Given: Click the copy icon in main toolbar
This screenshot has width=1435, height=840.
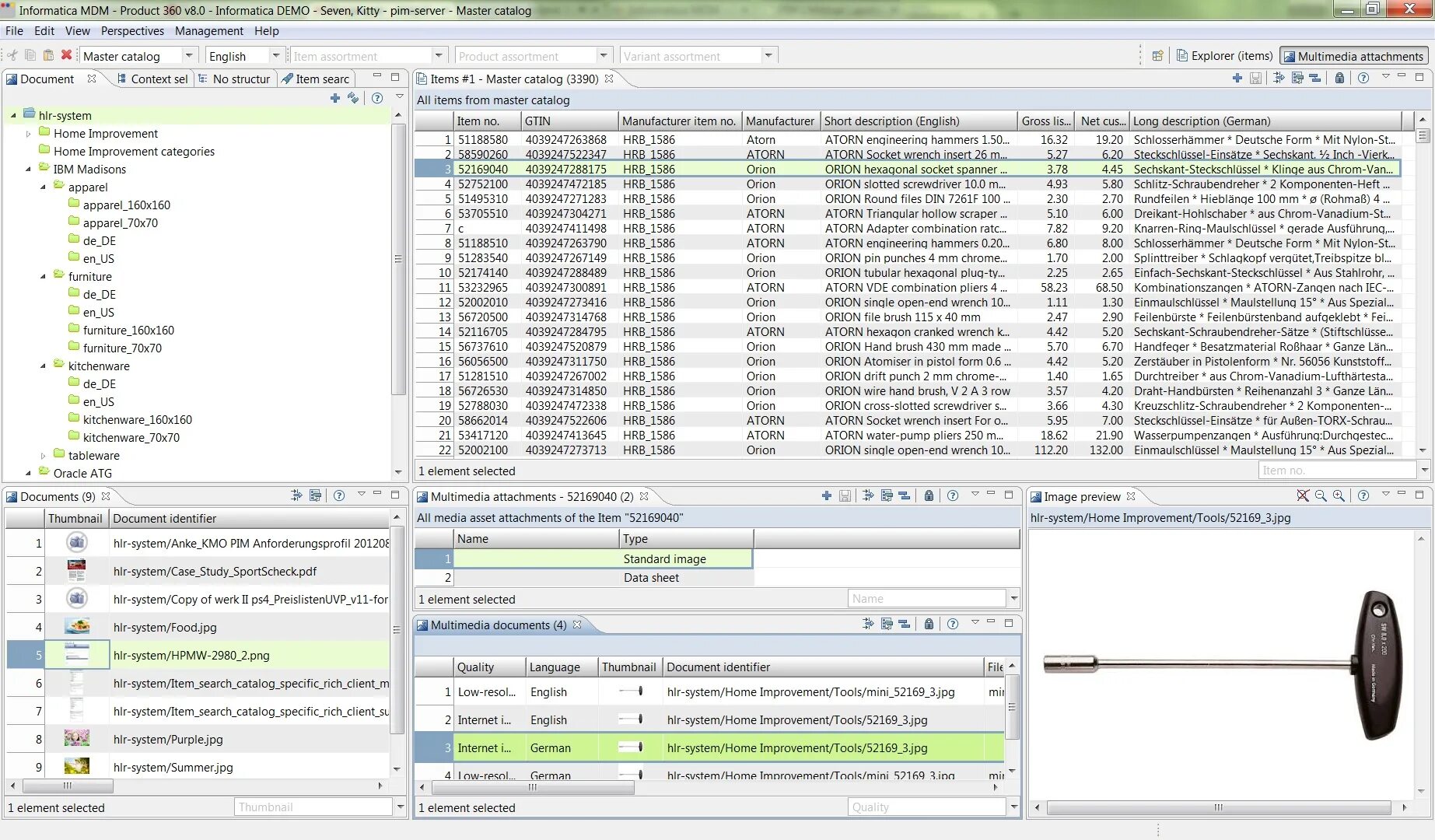Looking at the screenshot, I should (x=30, y=55).
